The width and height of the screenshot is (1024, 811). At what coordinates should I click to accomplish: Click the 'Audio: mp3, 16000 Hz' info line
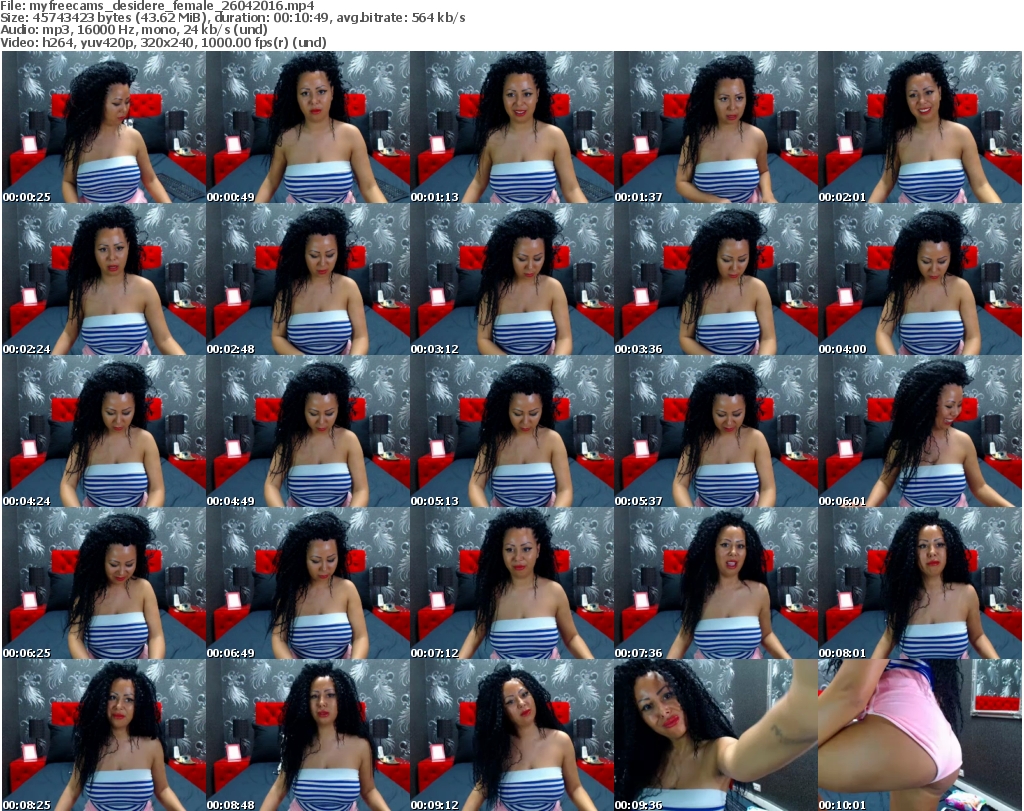(x=134, y=30)
